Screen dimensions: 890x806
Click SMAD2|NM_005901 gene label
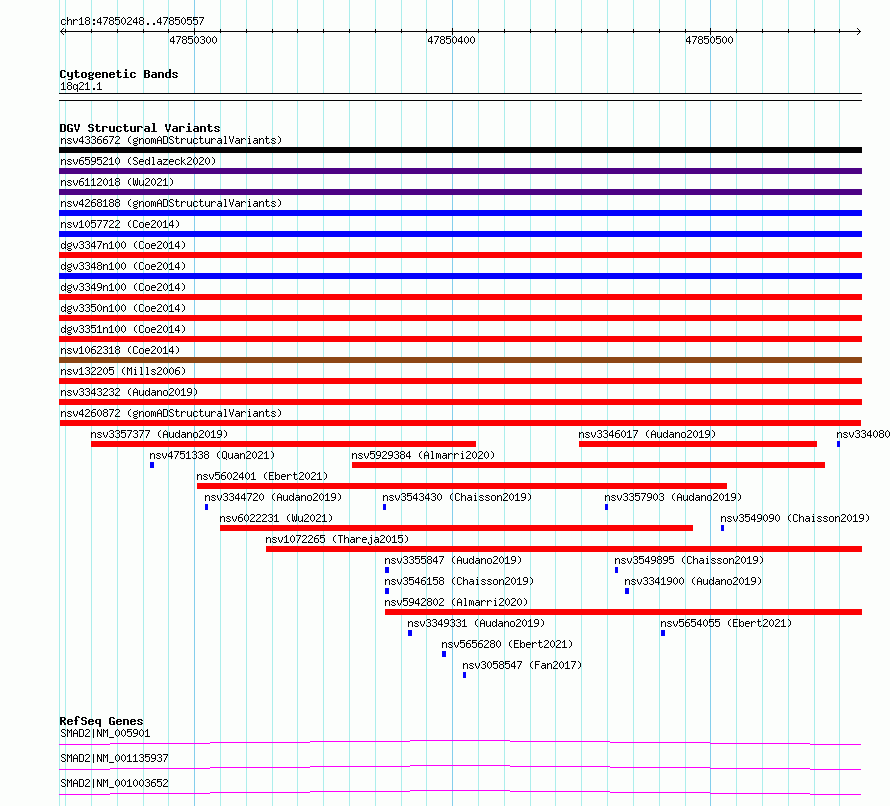[x=105, y=733]
